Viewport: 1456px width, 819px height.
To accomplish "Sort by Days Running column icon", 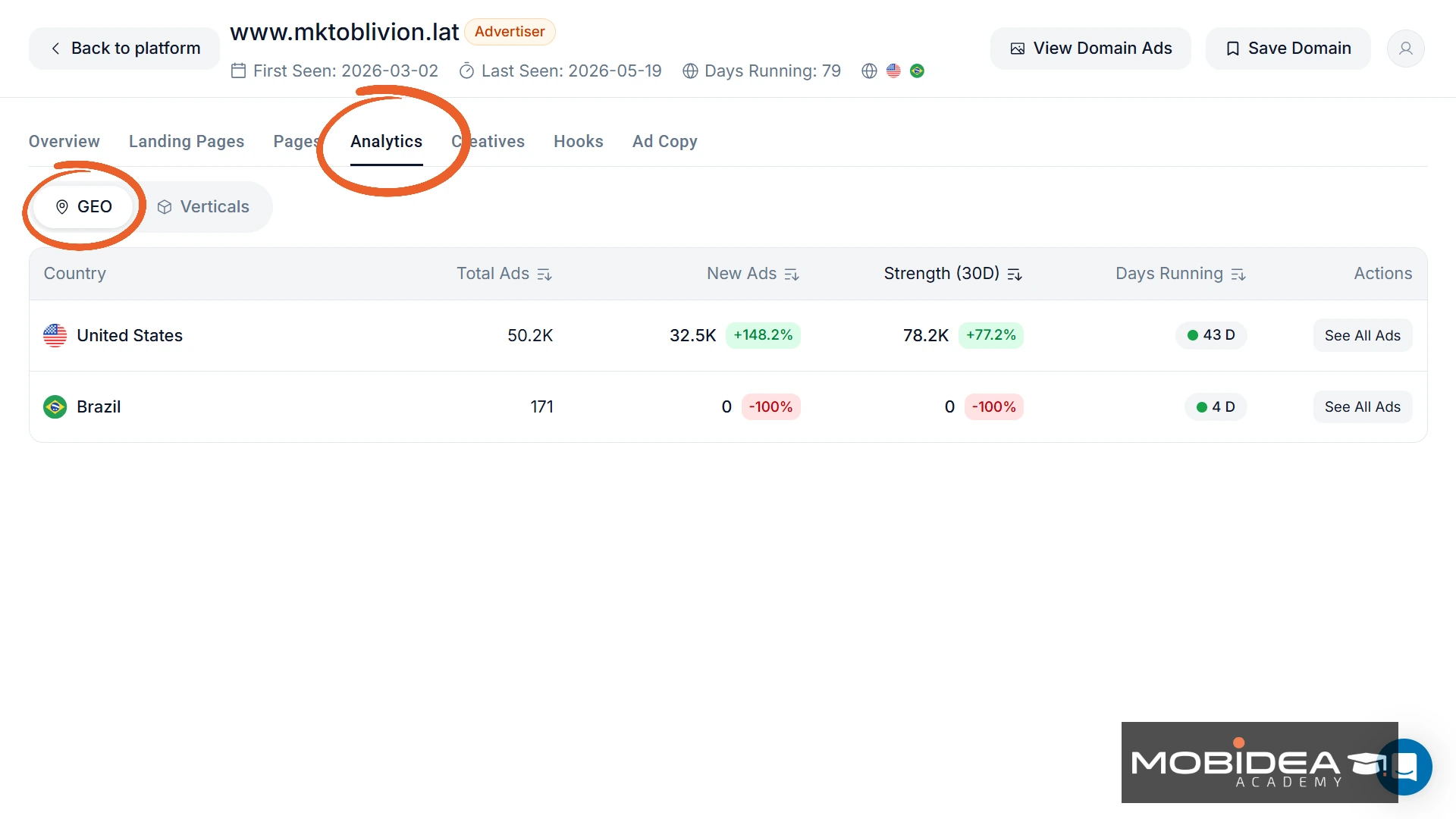I will [1238, 275].
